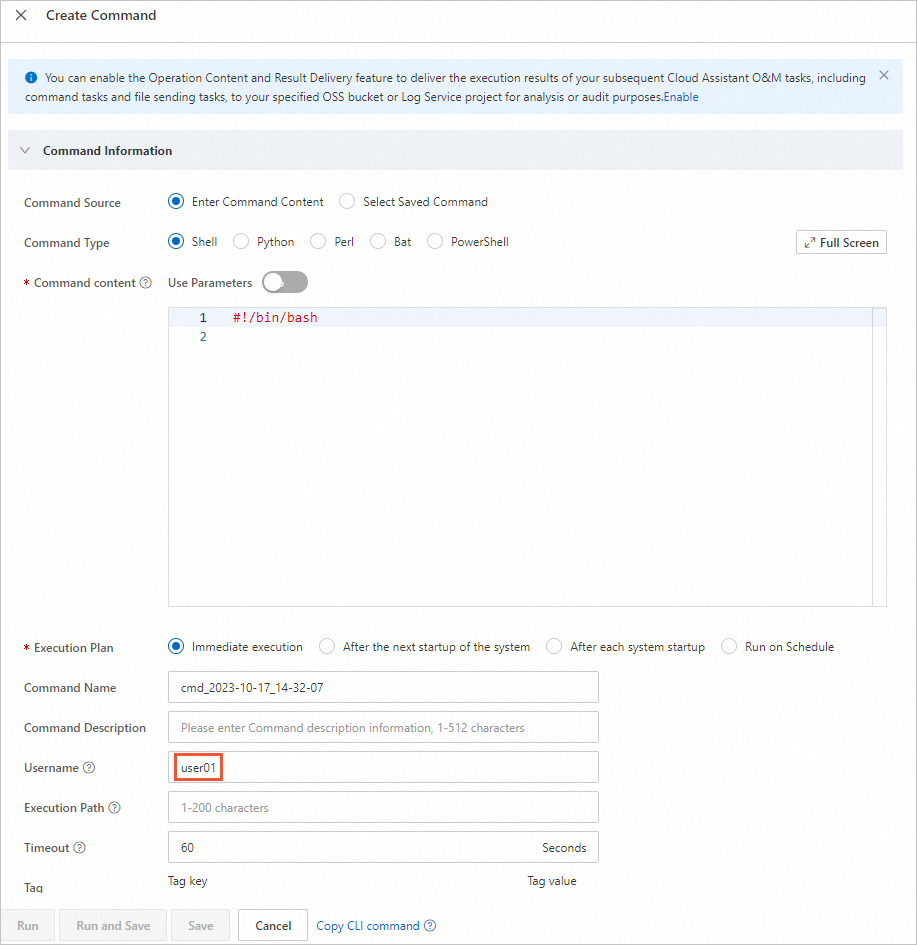The image size is (917, 945).
Task: Select After each system startup option
Action: (x=554, y=647)
